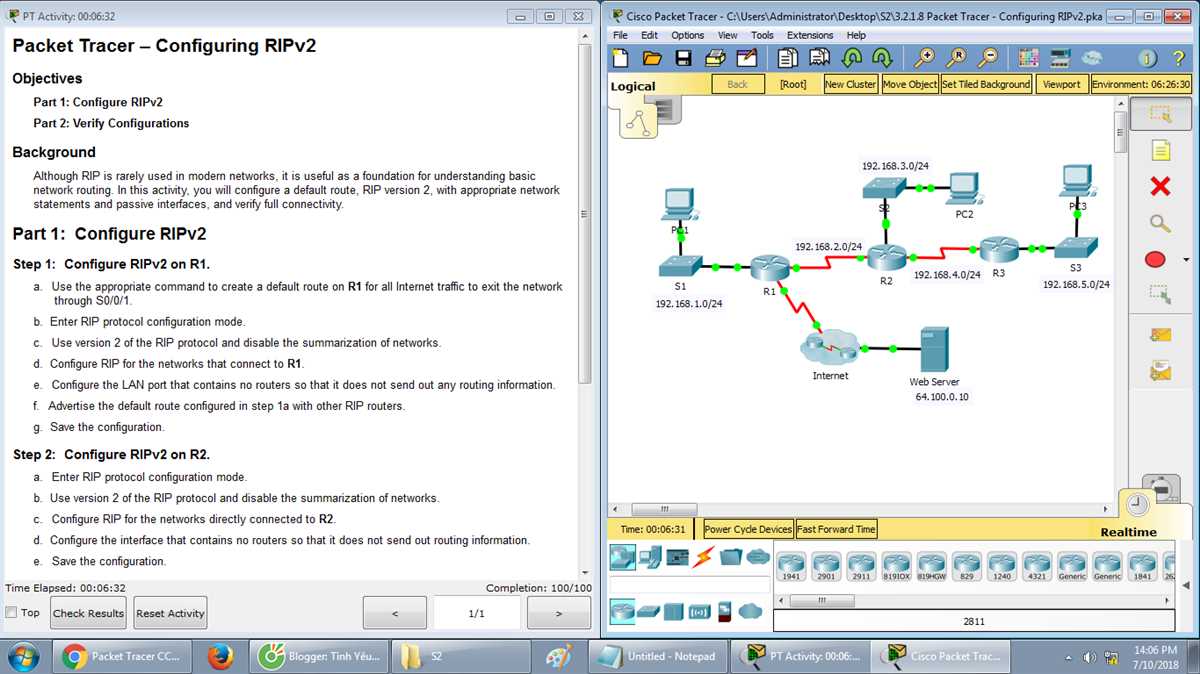This screenshot has width=1200, height=674.
Task: Click the green Undo arrow icon
Action: pyautogui.click(x=853, y=58)
